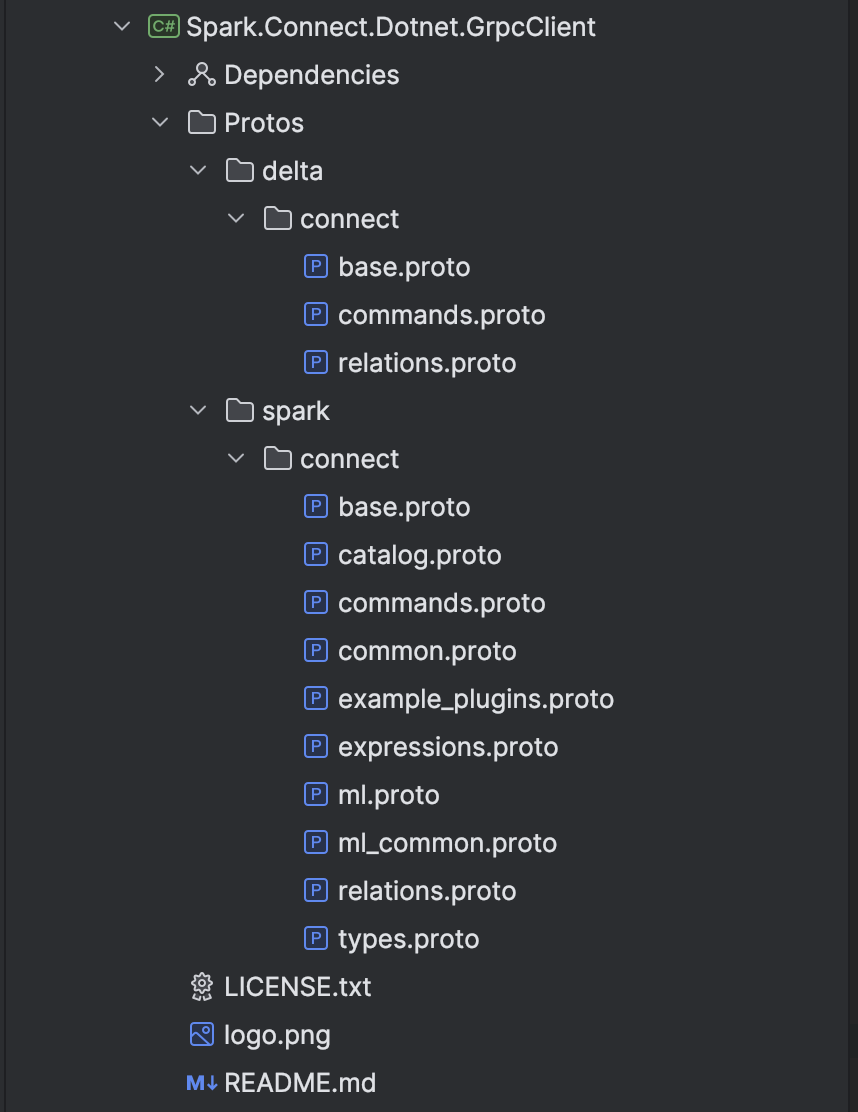This screenshot has width=858, height=1112.
Task: Click the proto icon beside ml.proto
Action: click(316, 795)
